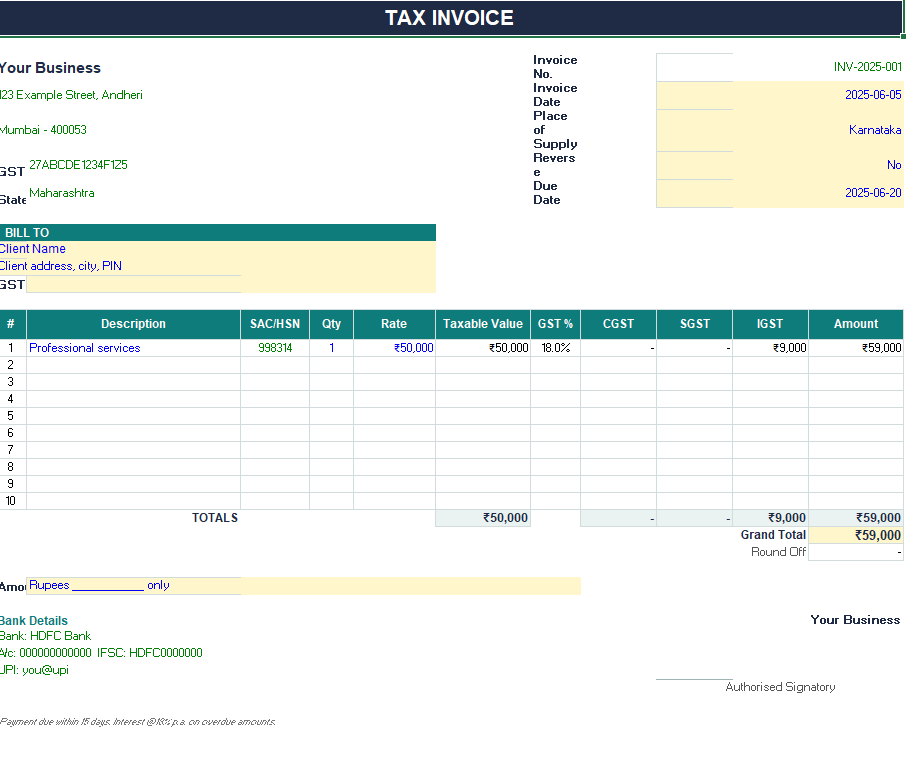
Task: Click the 'Your Business' heading cell
Action: (x=50, y=68)
